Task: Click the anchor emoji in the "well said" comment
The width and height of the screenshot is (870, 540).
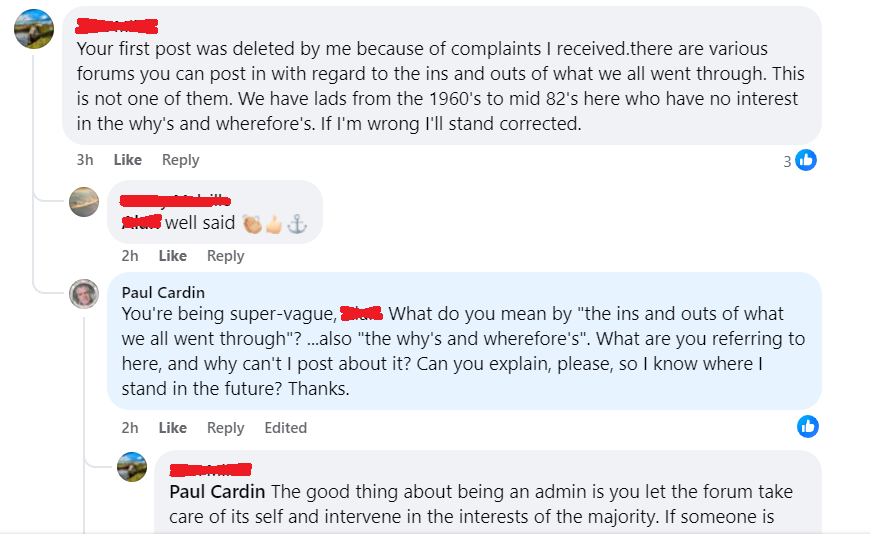Action: (x=296, y=224)
